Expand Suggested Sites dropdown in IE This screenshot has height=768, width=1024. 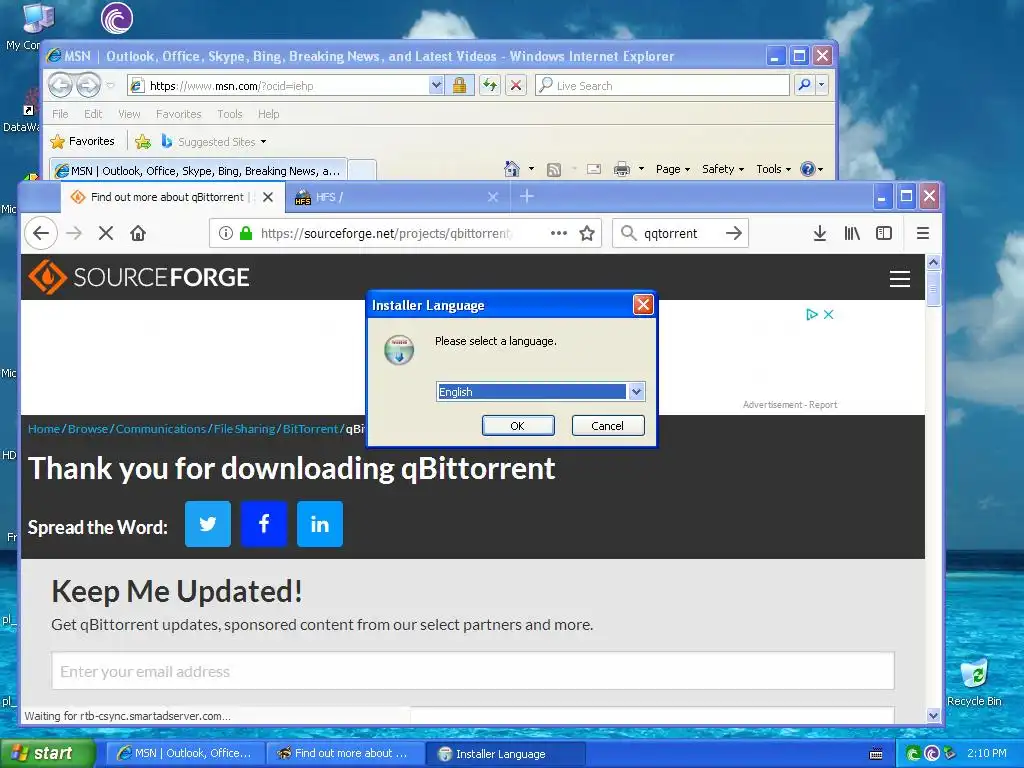click(263, 142)
